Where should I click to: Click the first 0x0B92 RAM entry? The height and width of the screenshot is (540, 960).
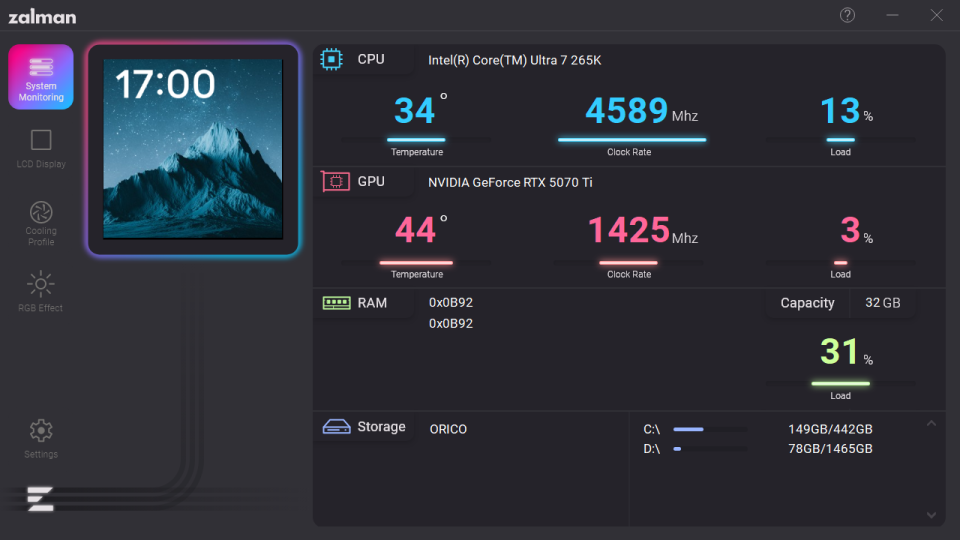[451, 302]
